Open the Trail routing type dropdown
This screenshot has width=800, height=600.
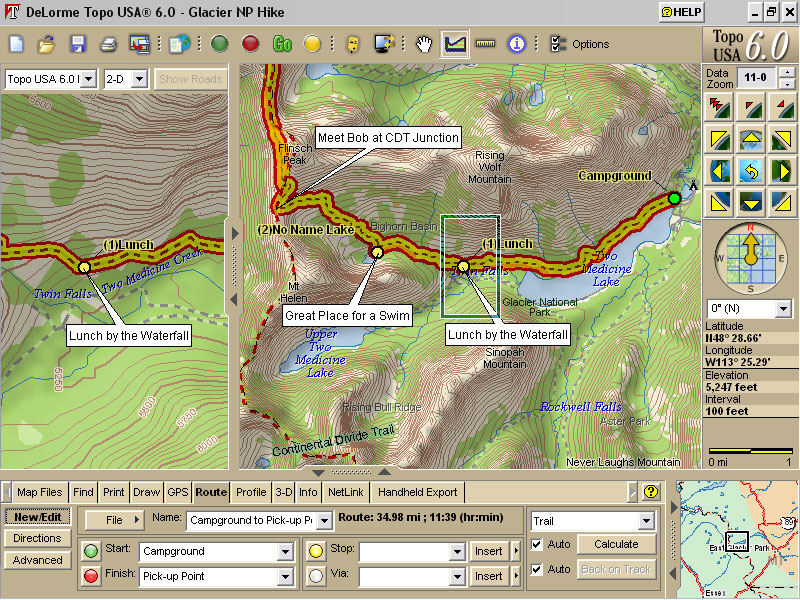tap(646, 521)
